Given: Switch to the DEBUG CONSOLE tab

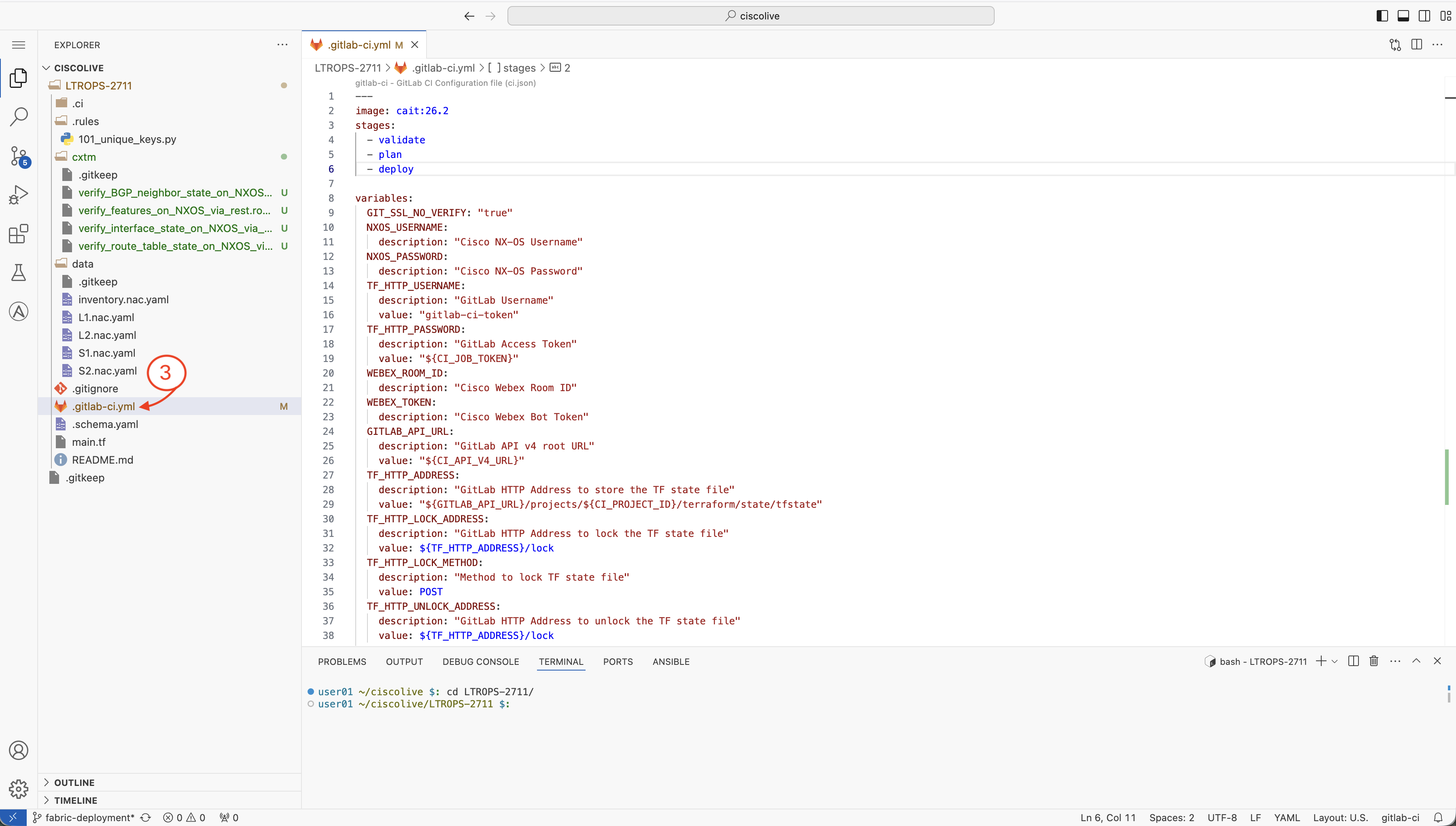Looking at the screenshot, I should (480, 662).
